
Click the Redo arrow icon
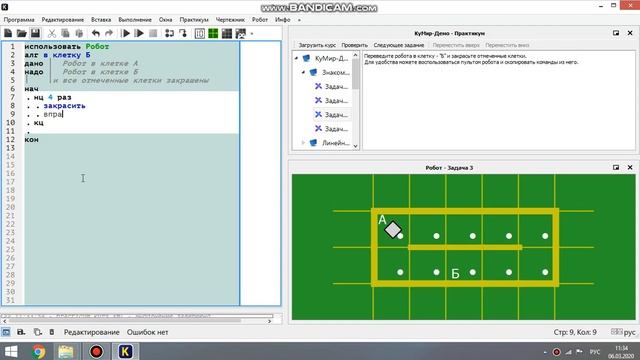tap(109, 33)
